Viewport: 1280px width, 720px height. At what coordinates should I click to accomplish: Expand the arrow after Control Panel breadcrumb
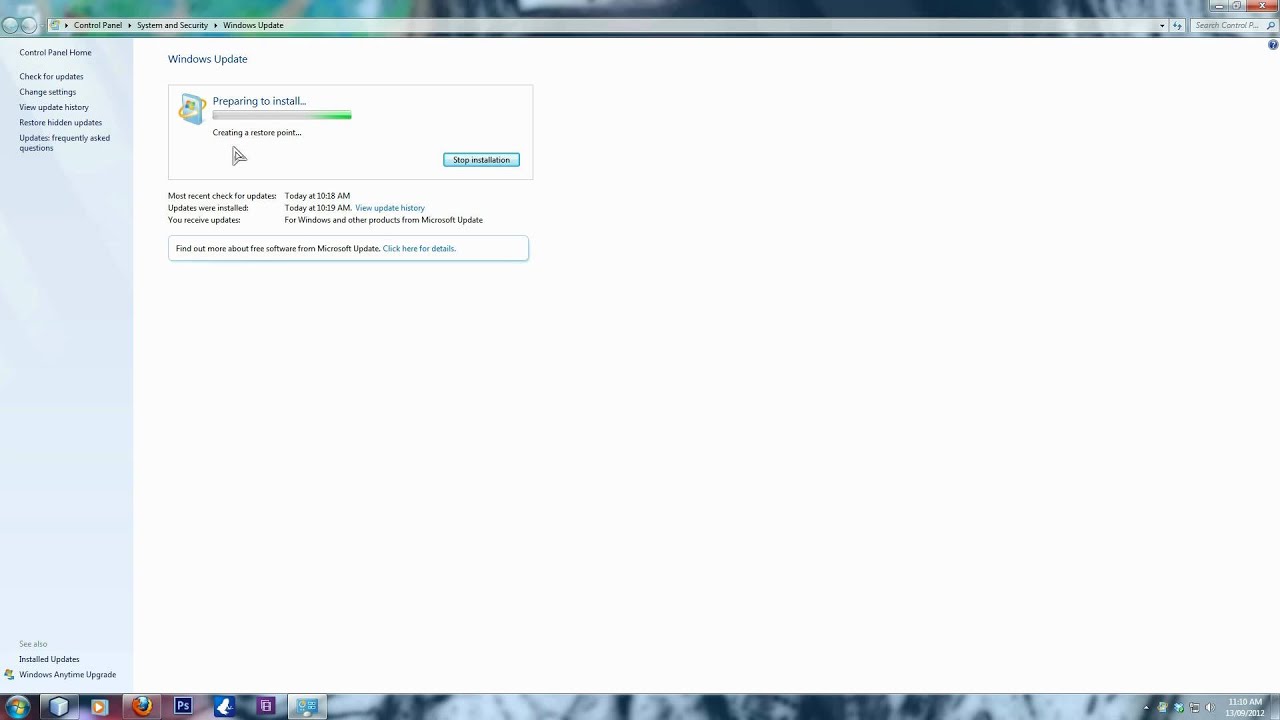click(129, 25)
